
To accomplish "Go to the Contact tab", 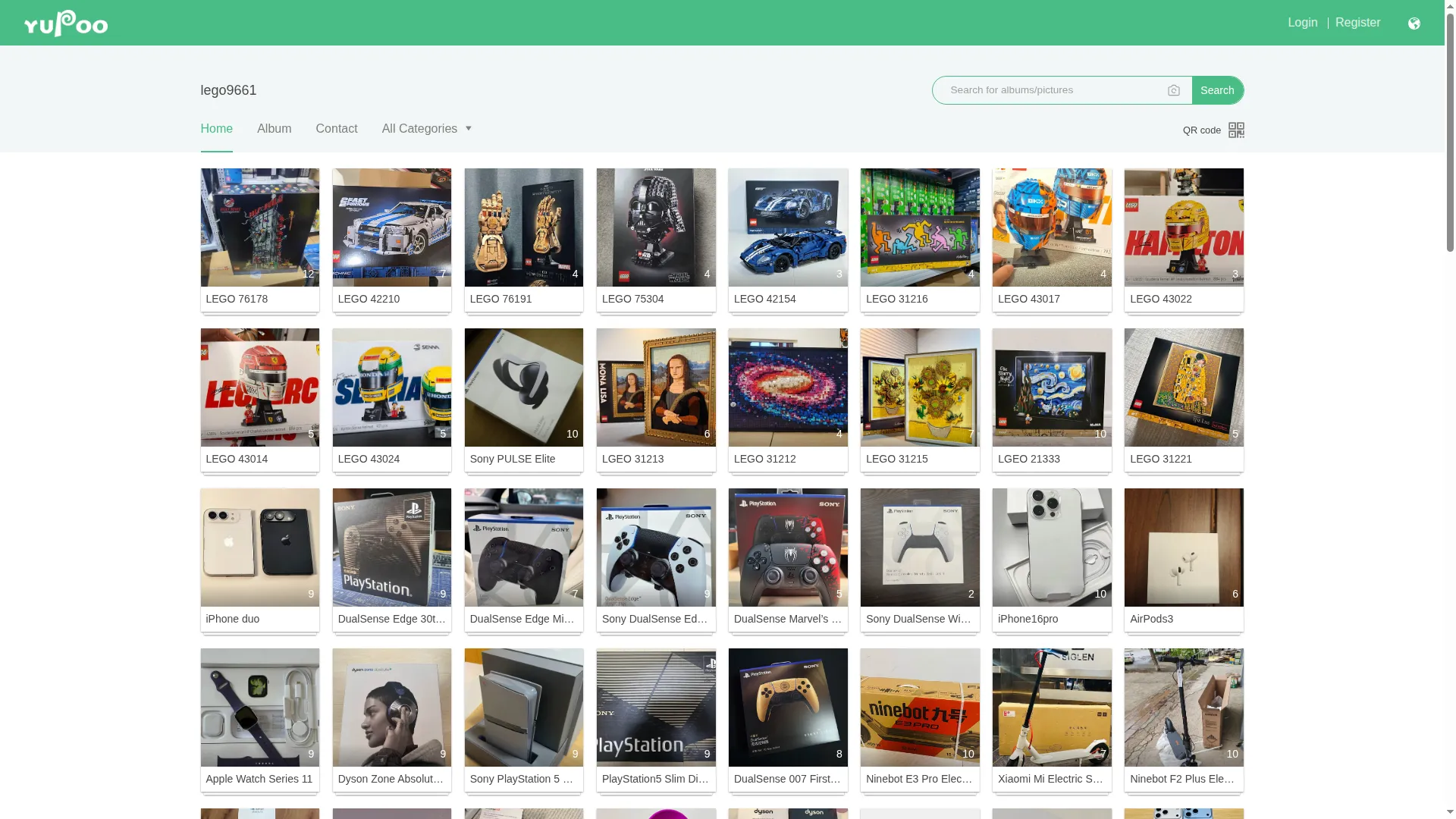I will pyautogui.click(x=336, y=129).
